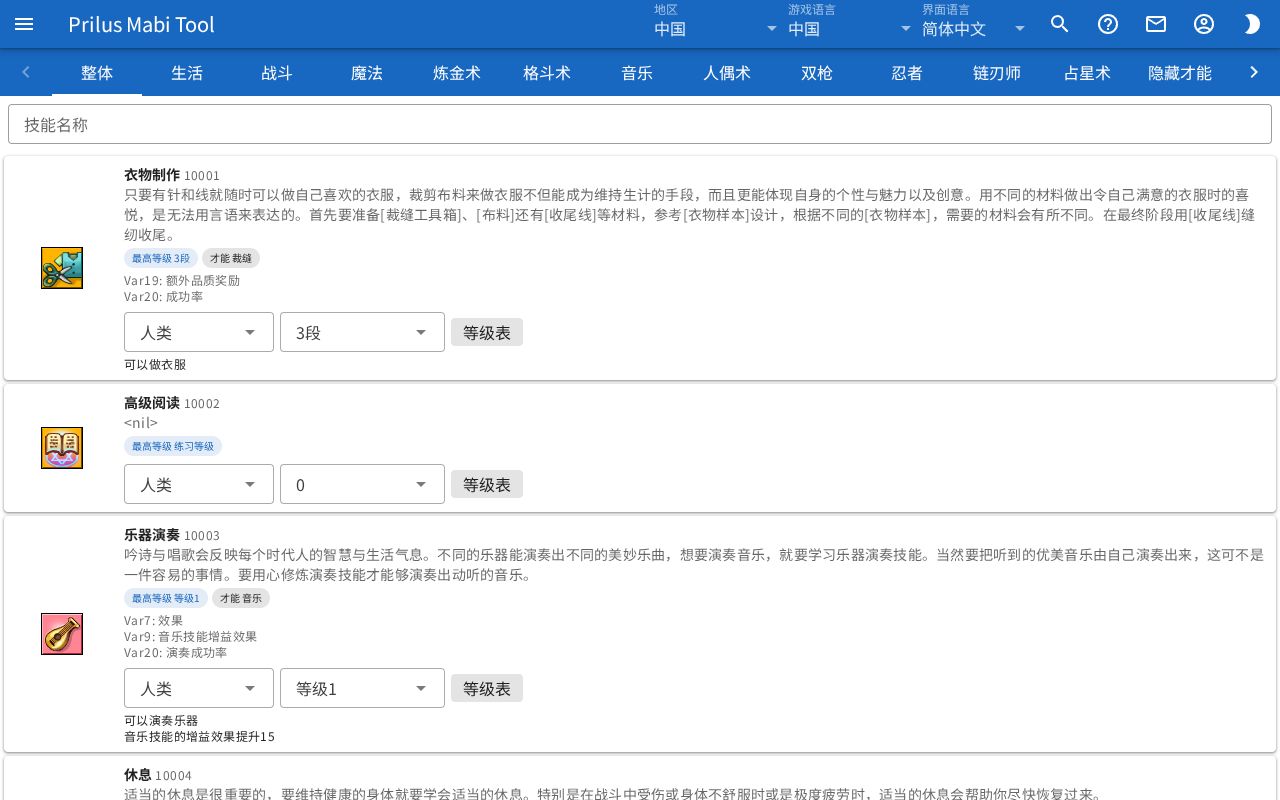Screen dimensions: 1280x800
Task: Click the mail envelope icon
Action: coord(1156,24)
